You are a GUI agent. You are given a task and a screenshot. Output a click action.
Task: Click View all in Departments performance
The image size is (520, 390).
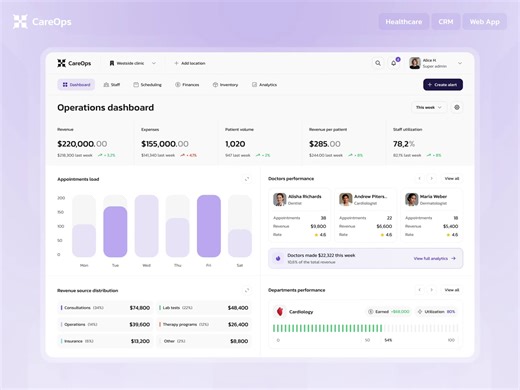(x=452, y=290)
